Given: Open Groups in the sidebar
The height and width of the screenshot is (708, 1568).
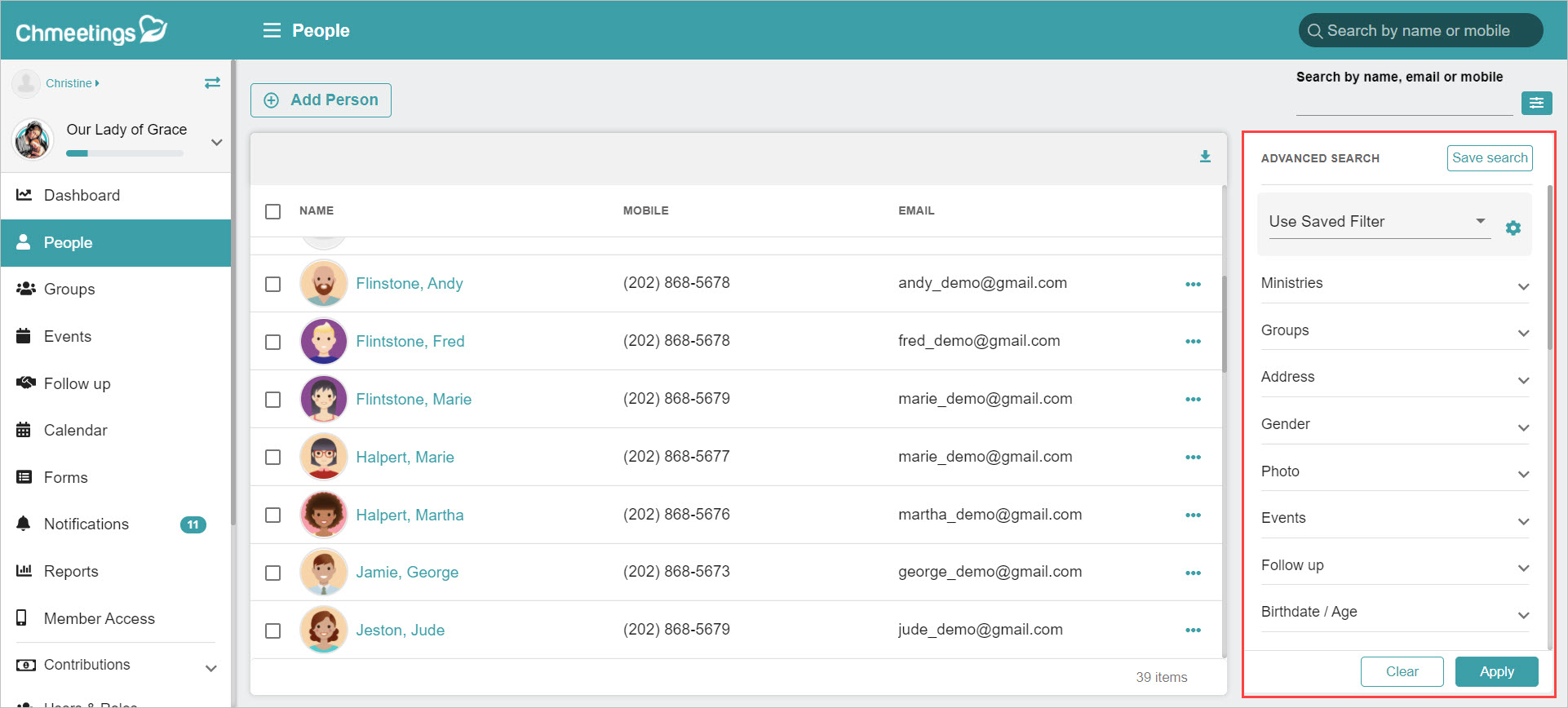Looking at the screenshot, I should 116,289.
